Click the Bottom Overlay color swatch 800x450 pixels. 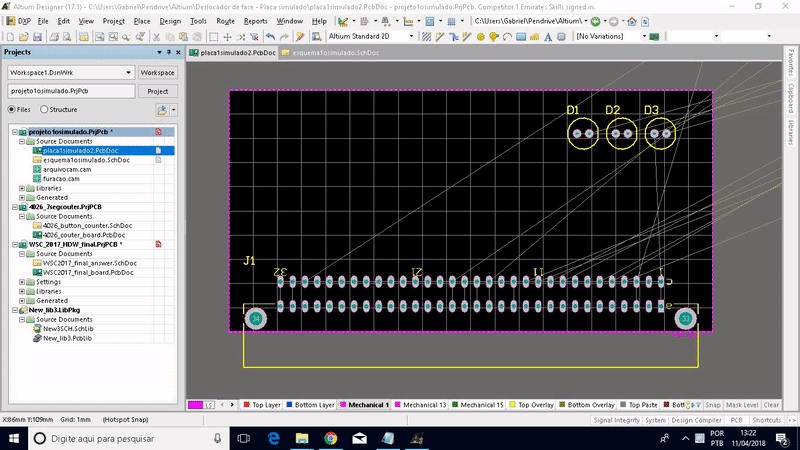[x=562, y=405]
